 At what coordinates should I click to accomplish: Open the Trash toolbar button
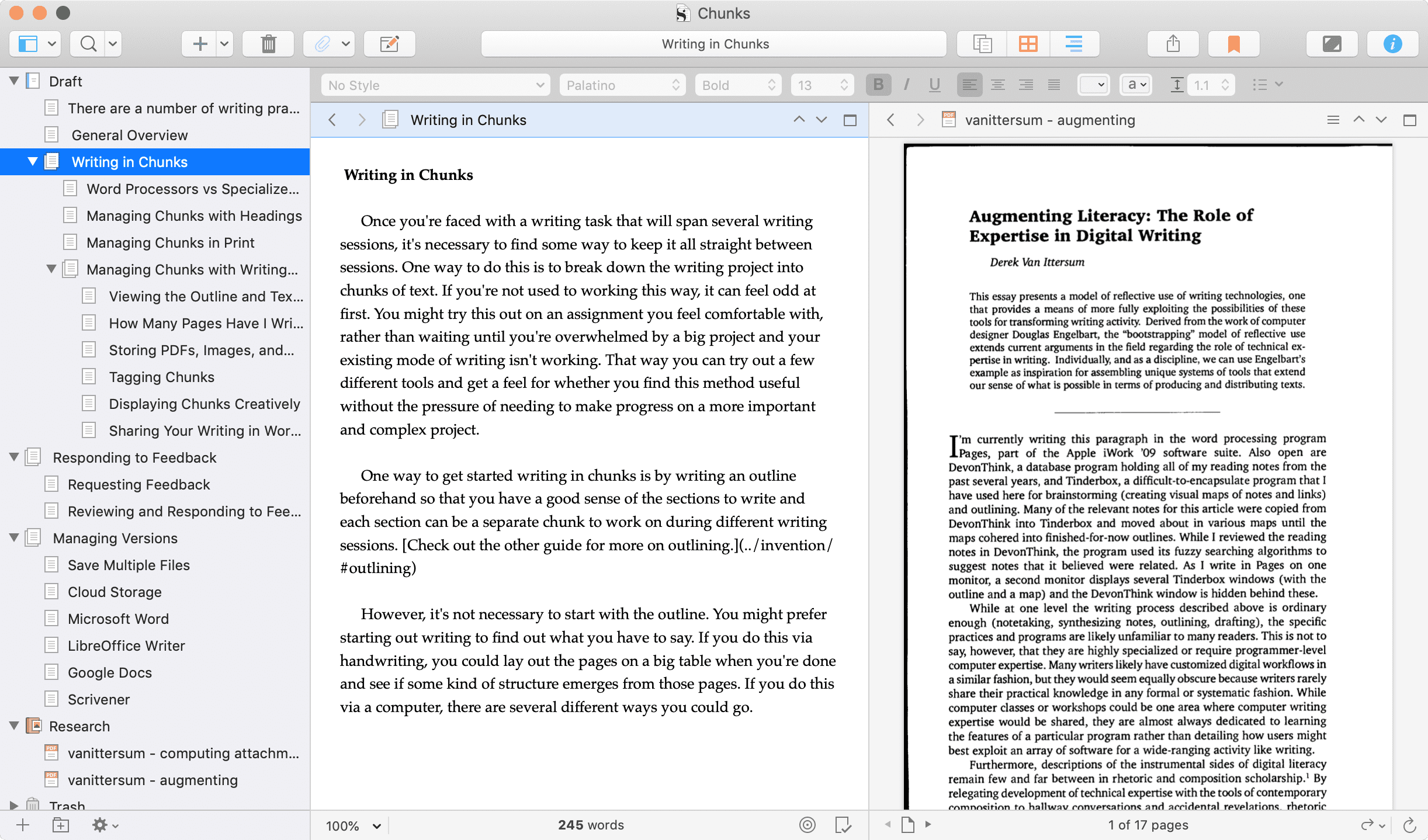[268, 44]
